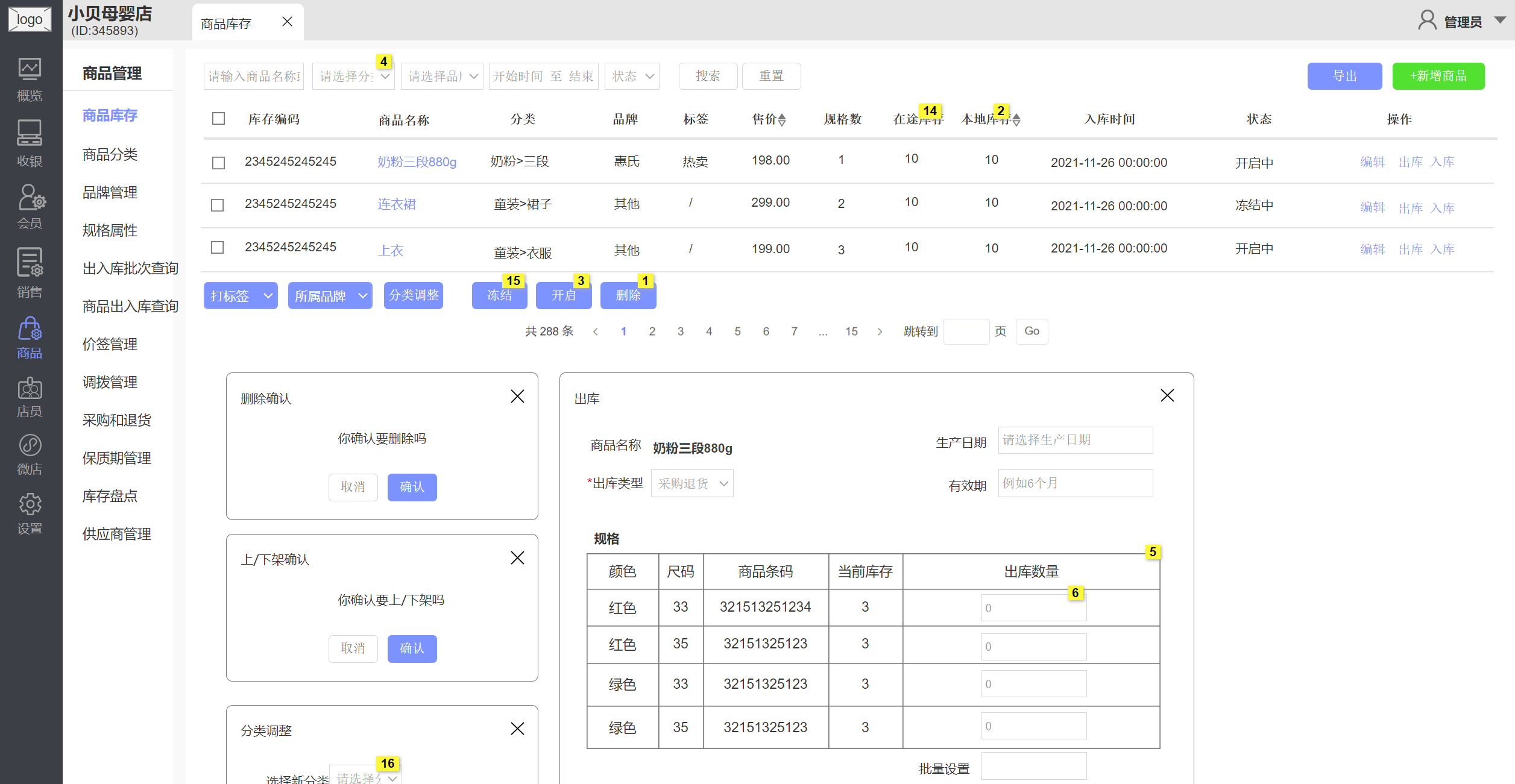Toggle the select-all checkbox in table header

tap(218, 119)
